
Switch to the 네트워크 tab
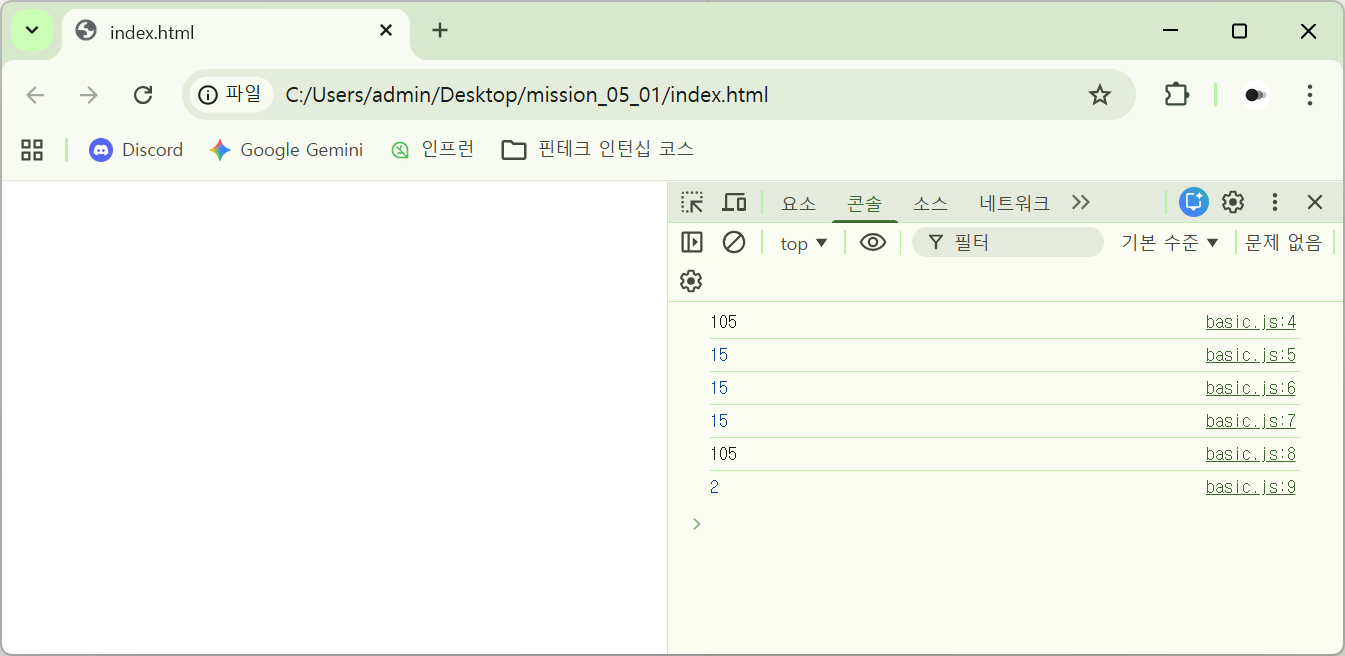(x=1014, y=203)
